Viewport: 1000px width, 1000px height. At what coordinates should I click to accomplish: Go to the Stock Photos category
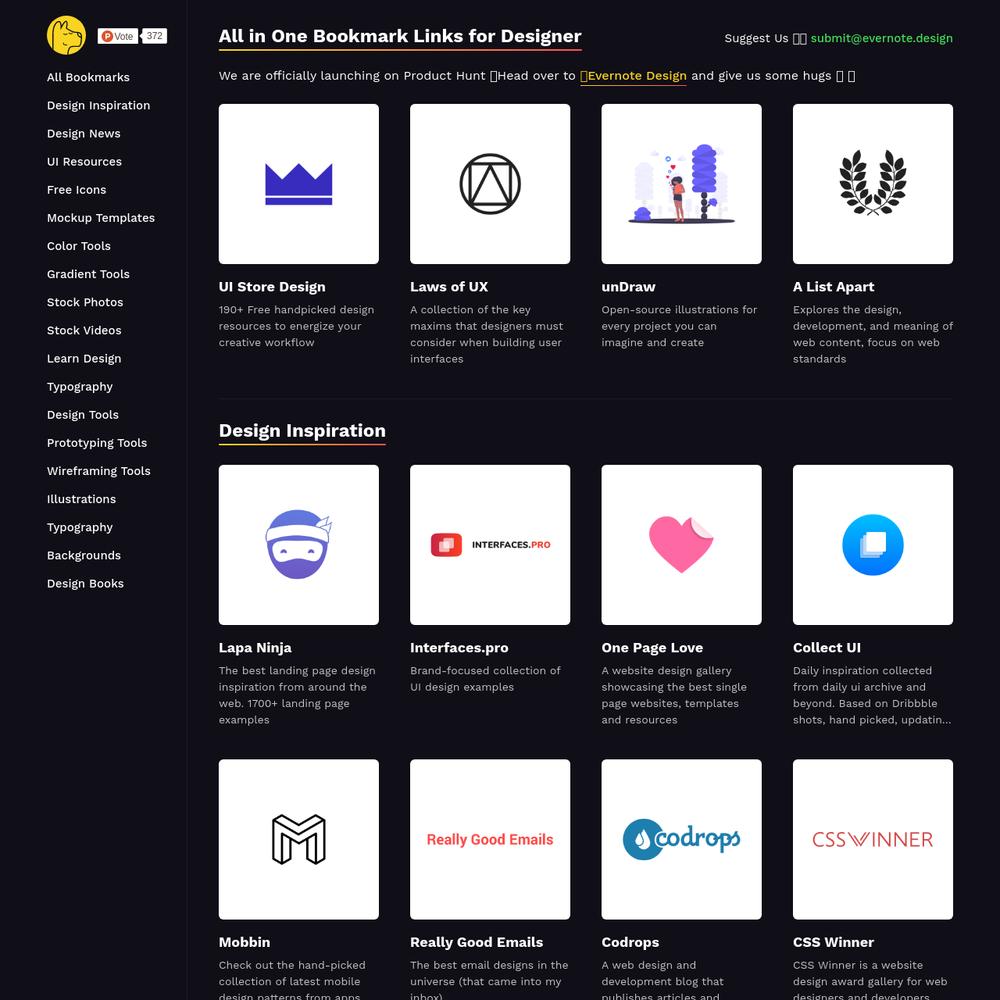(85, 302)
